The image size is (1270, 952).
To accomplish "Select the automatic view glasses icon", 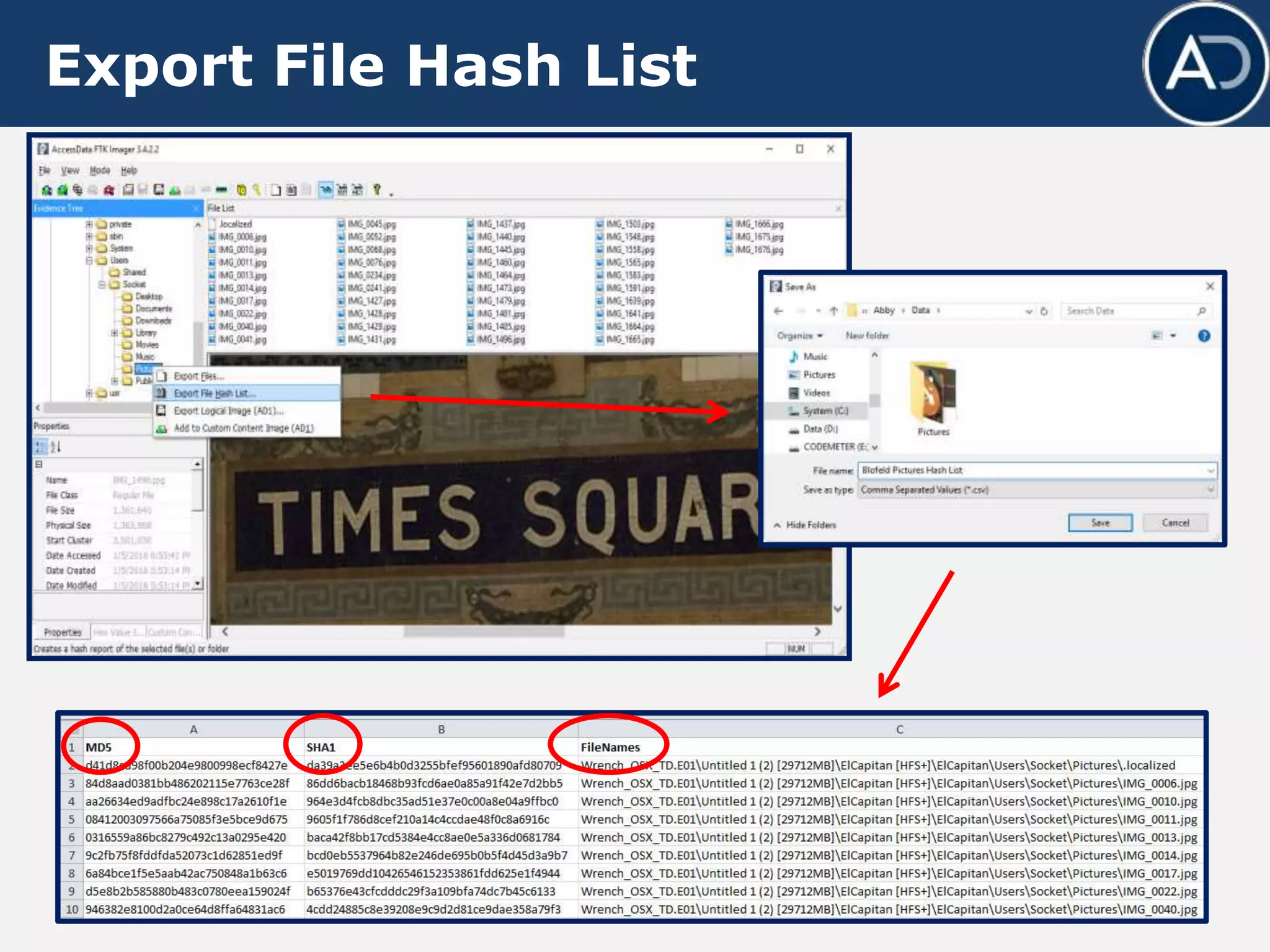I will [x=326, y=190].
